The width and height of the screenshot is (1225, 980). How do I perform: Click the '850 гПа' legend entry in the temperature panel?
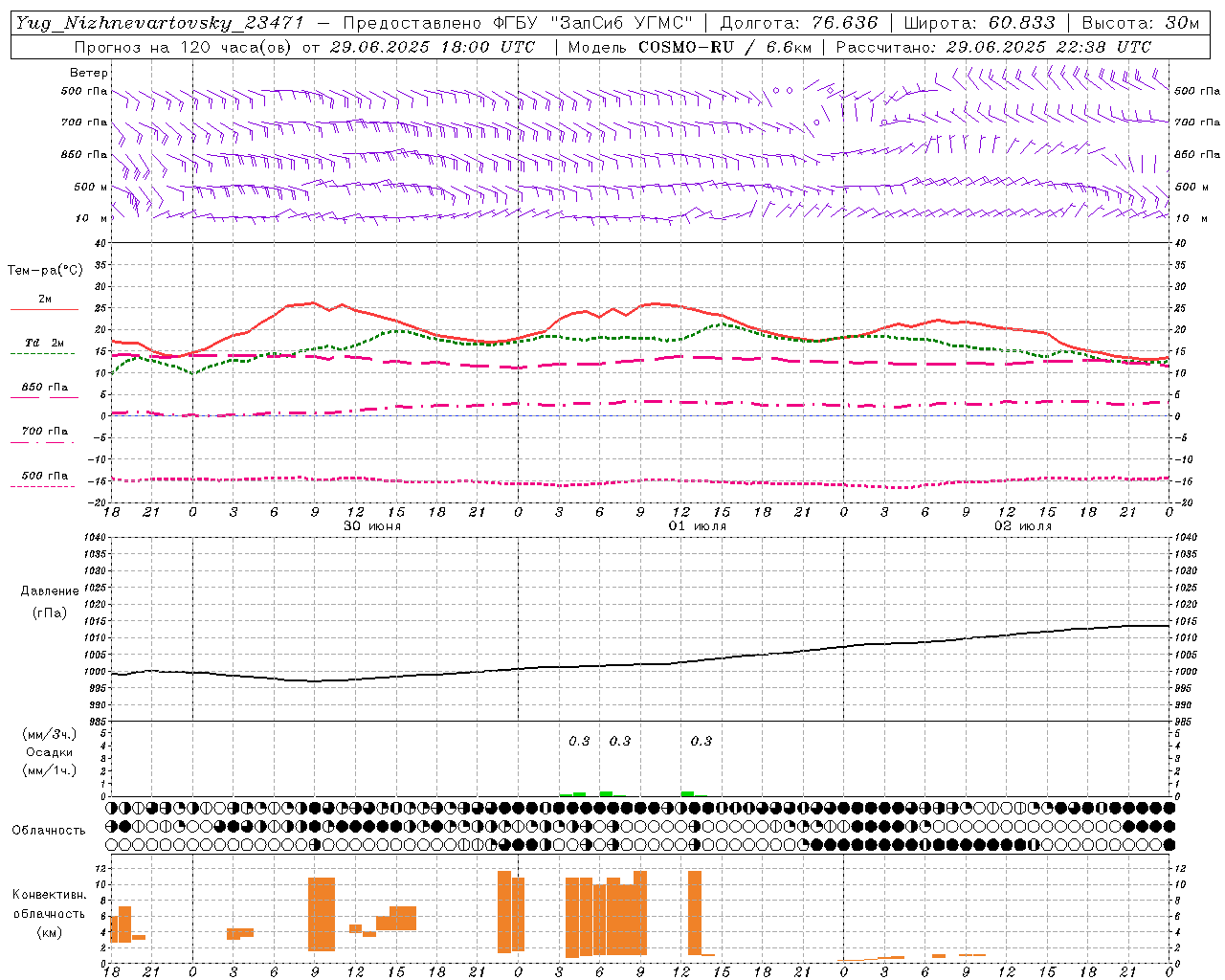pyautogui.click(x=44, y=387)
